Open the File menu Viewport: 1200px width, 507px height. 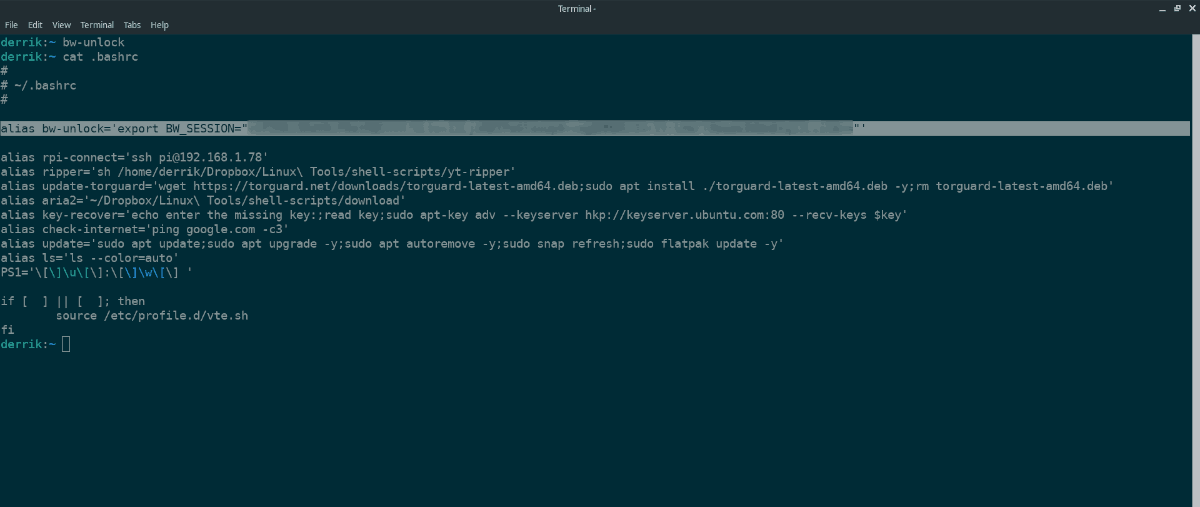[11, 25]
